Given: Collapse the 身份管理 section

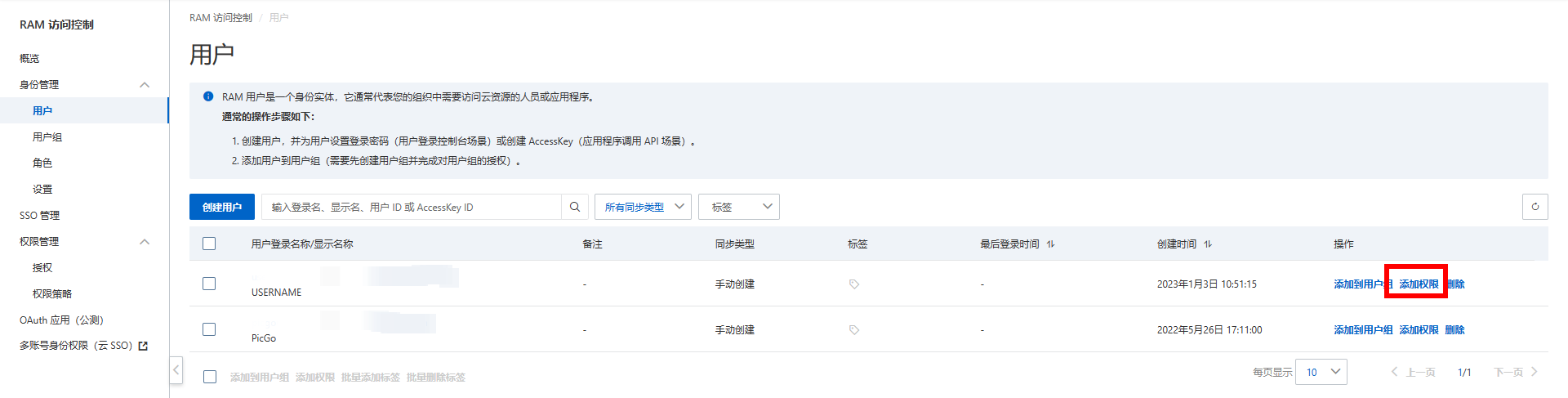Looking at the screenshot, I should coord(145,85).
